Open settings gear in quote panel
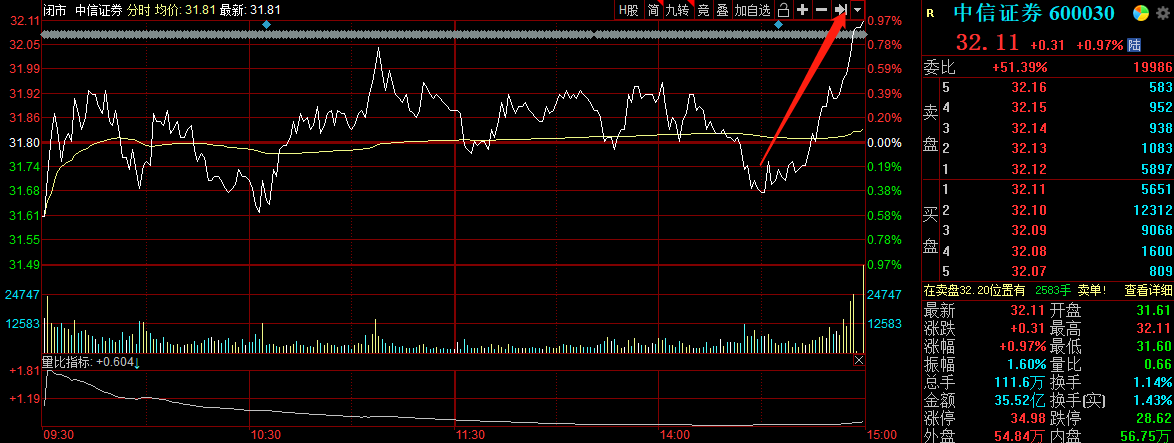The width and height of the screenshot is (1174, 443). (1161, 13)
